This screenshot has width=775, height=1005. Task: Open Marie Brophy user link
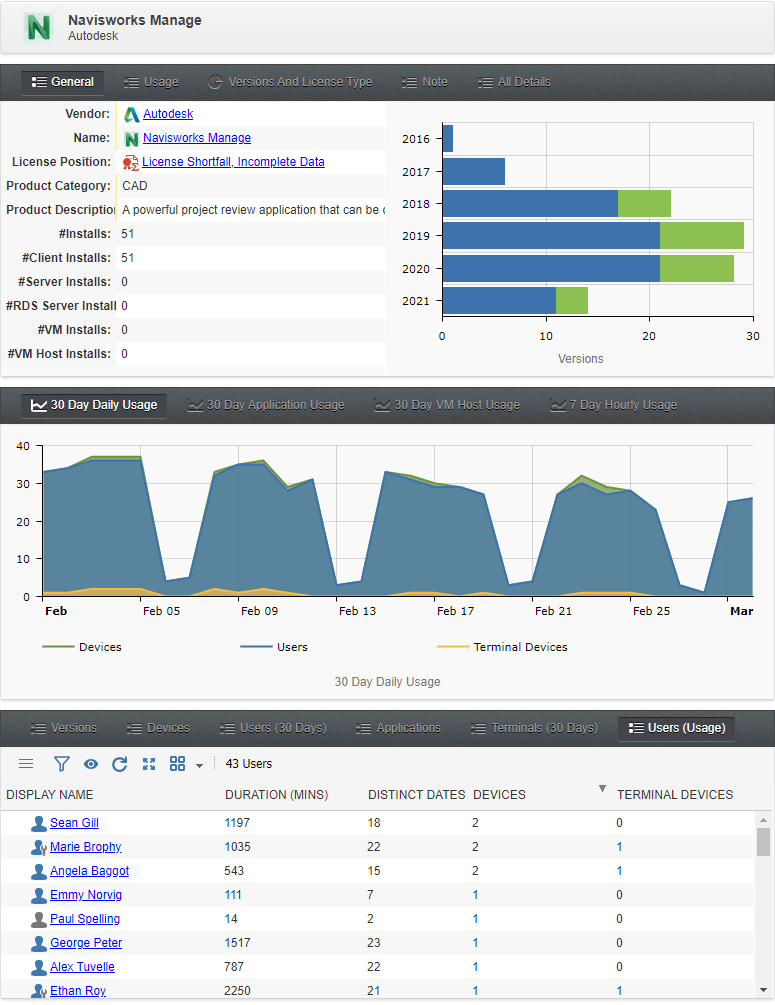85,847
